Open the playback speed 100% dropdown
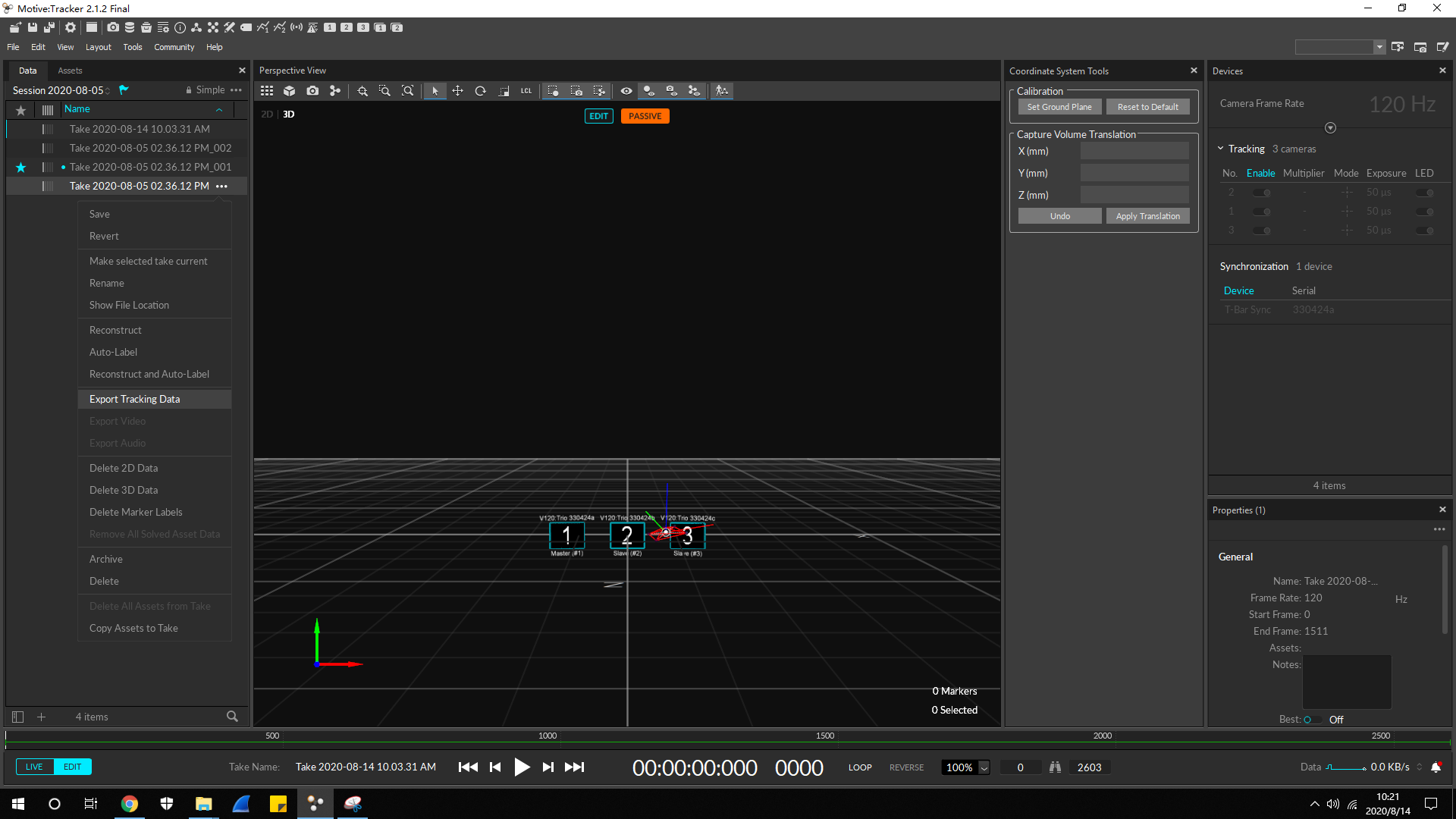This screenshot has height=819, width=1456. 984,767
